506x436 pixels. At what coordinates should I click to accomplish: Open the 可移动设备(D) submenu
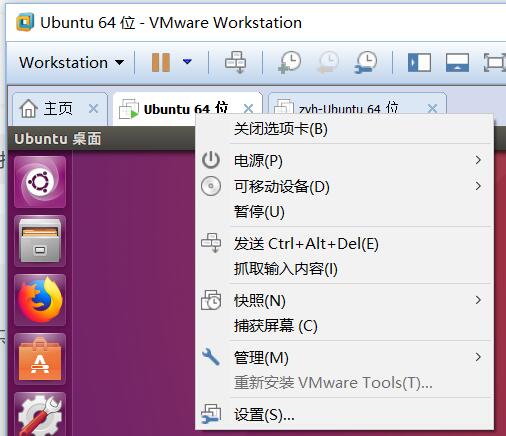[344, 186]
